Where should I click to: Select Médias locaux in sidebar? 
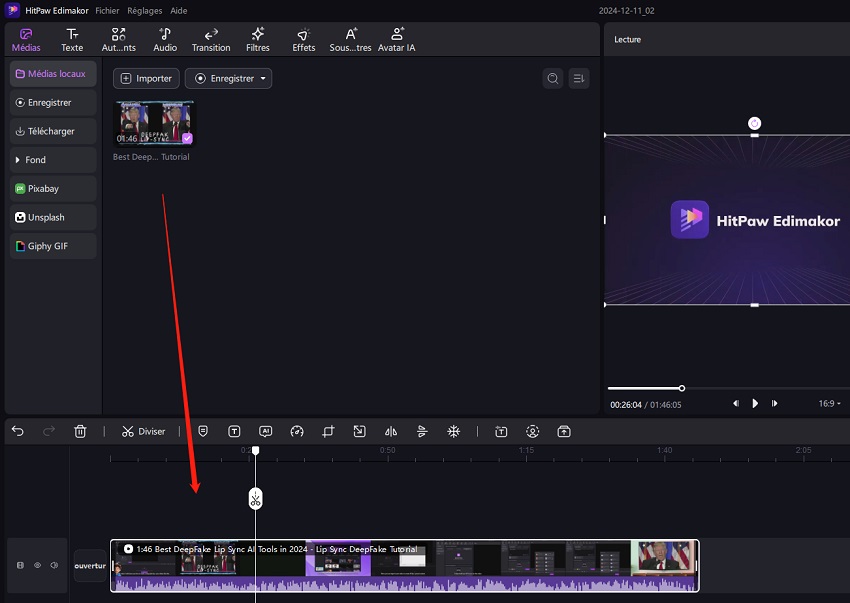tap(53, 74)
